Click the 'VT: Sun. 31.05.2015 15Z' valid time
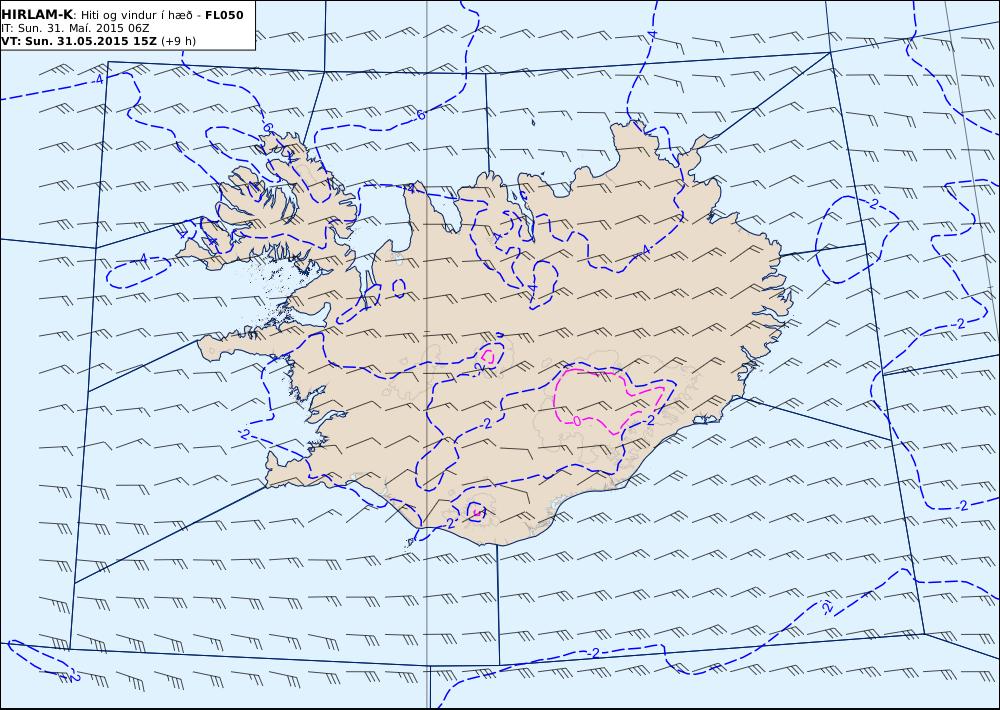The height and width of the screenshot is (710, 1000). point(79,41)
